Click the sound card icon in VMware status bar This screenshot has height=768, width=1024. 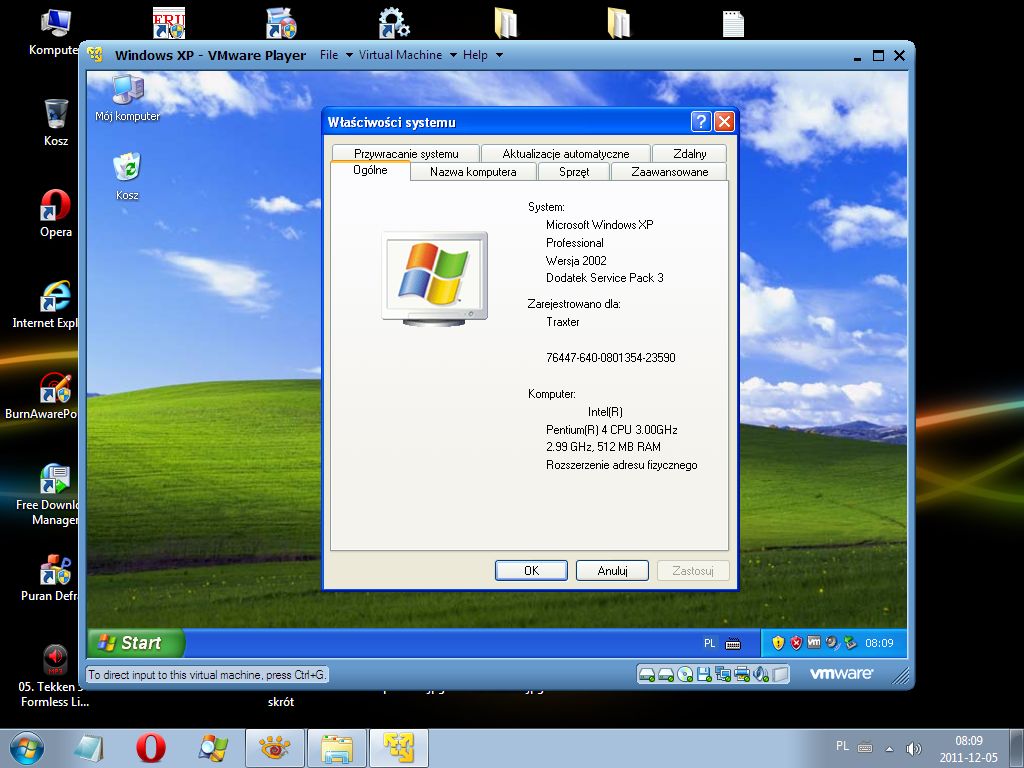pyautogui.click(x=761, y=675)
